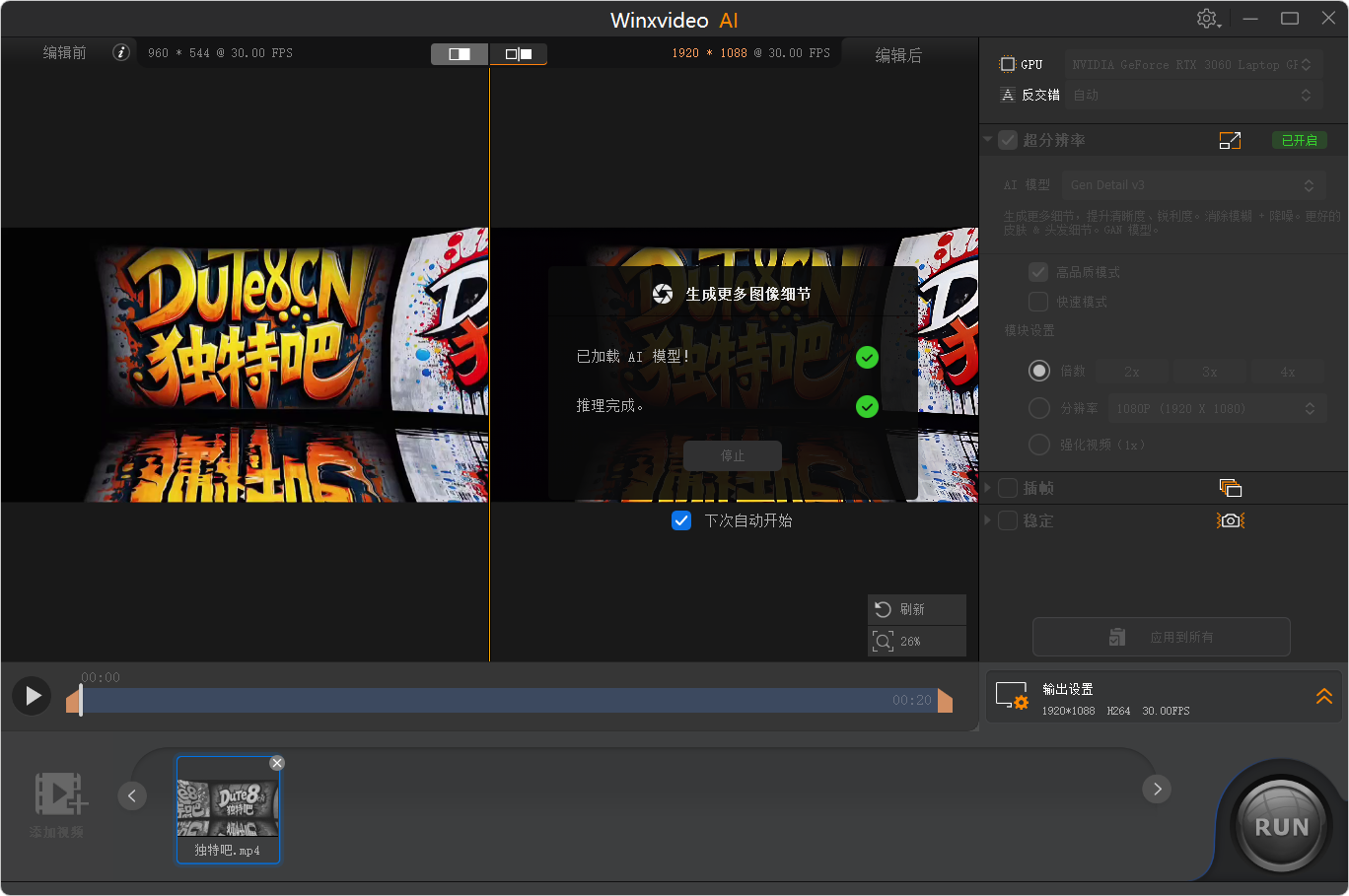Click the 反交错 deinterlace icon
The width and height of the screenshot is (1349, 896).
[1007, 95]
